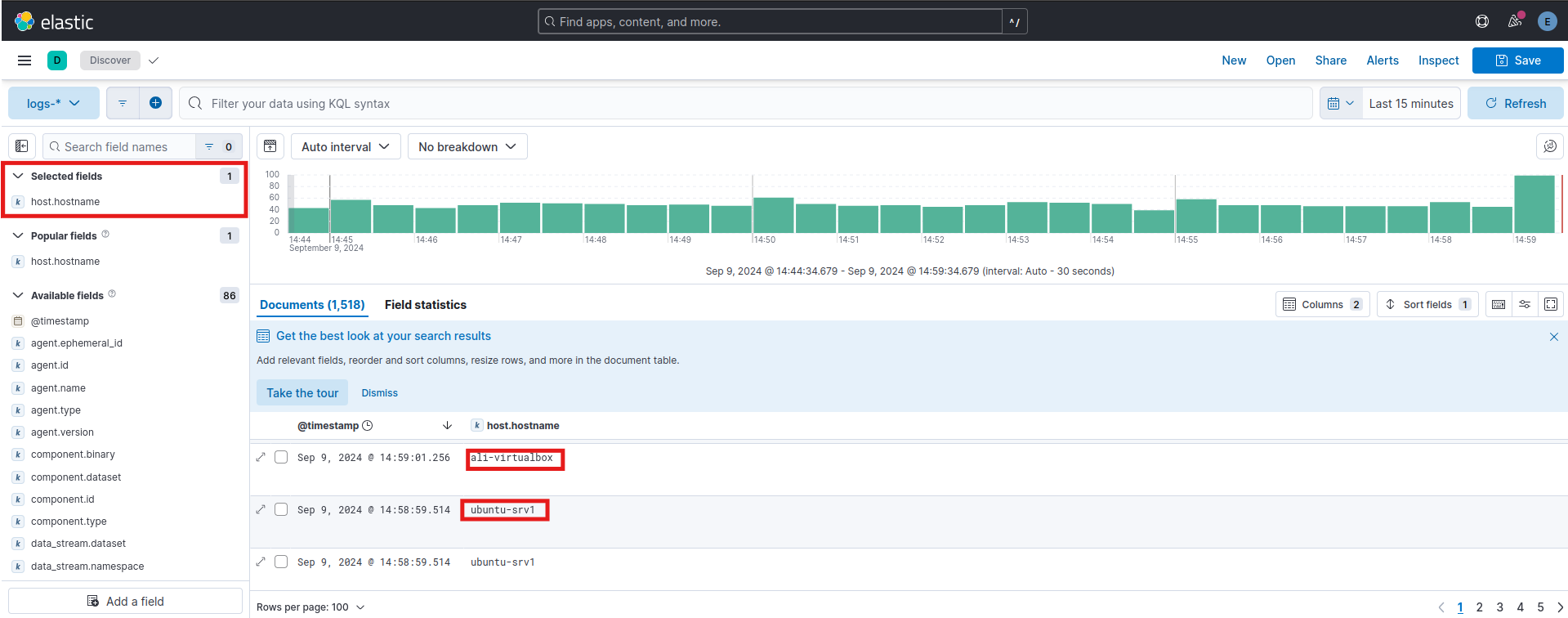Add a filter with the plus icon
1568x618 pixels.
[x=155, y=103]
